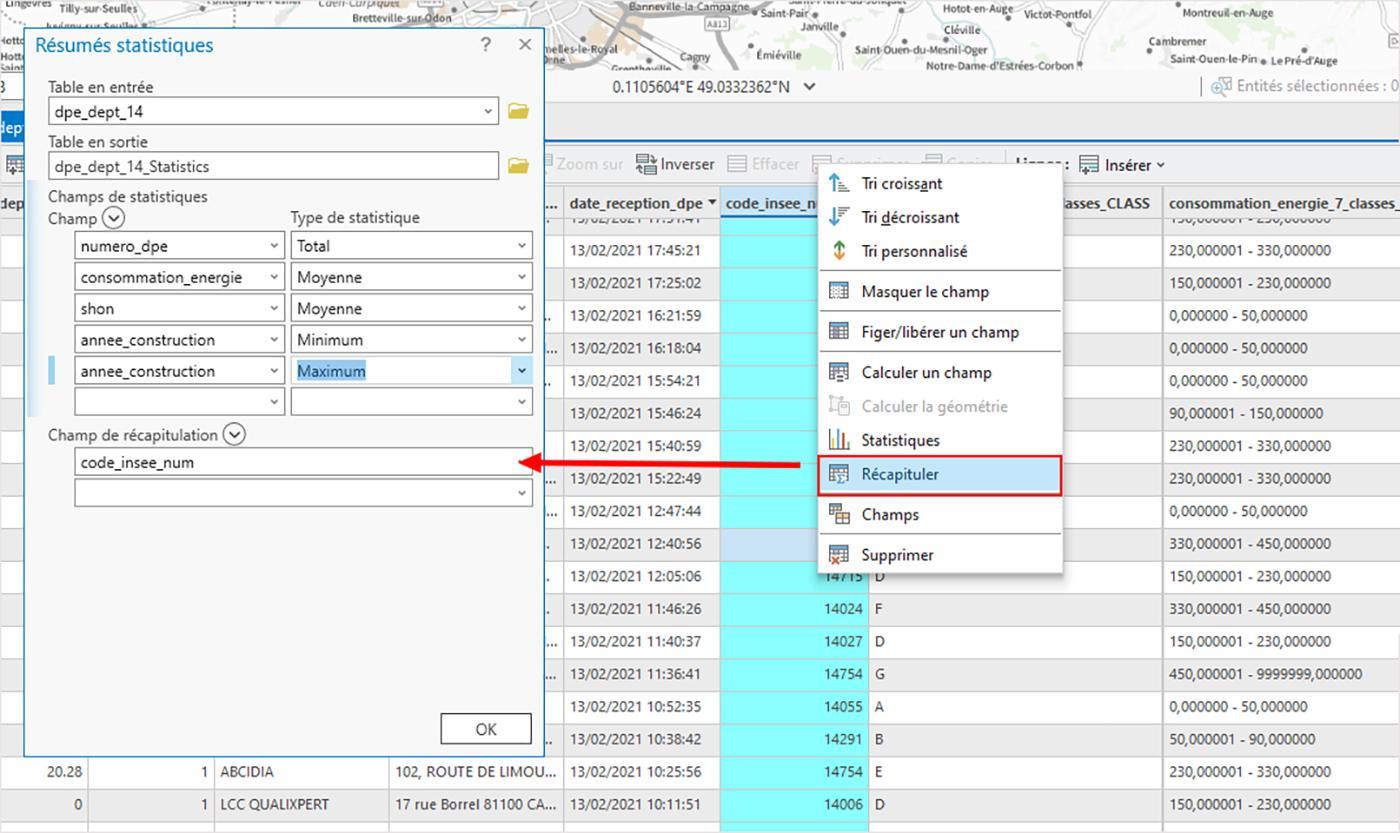
Task: Click the 450,000001 - 9999999,000000 cell
Action: tap(1282, 674)
